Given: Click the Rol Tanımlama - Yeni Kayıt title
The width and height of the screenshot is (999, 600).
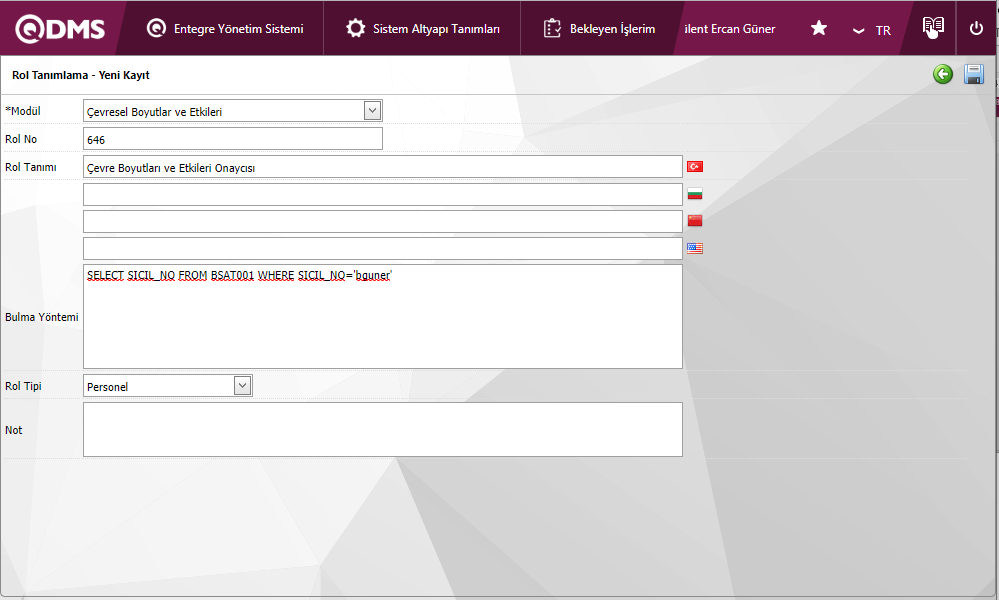Looking at the screenshot, I should (x=80, y=75).
